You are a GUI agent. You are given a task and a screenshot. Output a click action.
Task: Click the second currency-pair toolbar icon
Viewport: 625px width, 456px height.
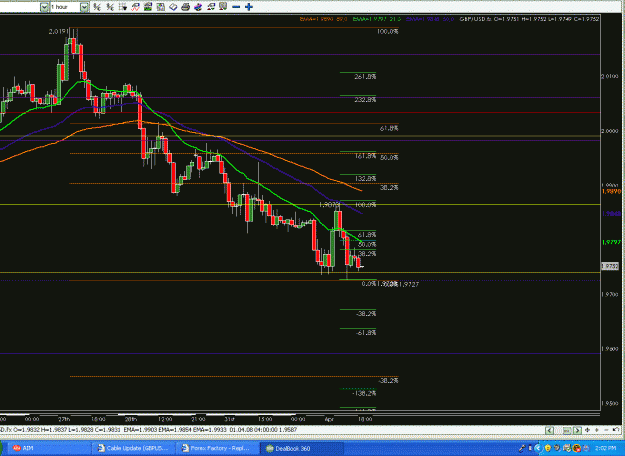110,7
